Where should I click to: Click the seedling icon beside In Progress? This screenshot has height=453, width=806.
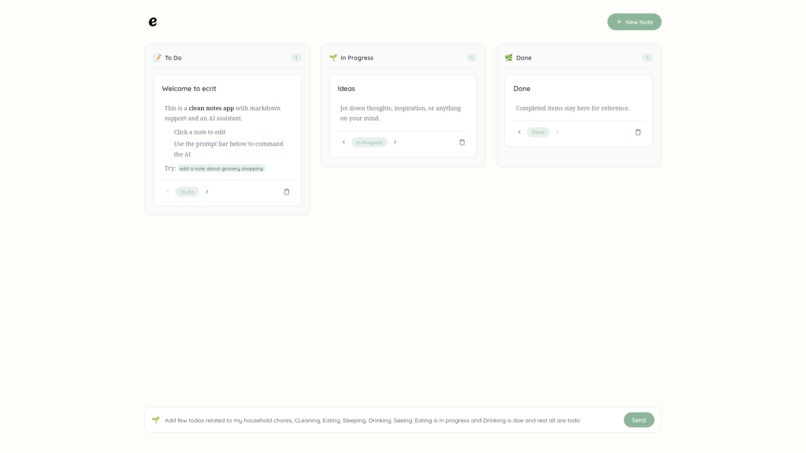(333, 58)
